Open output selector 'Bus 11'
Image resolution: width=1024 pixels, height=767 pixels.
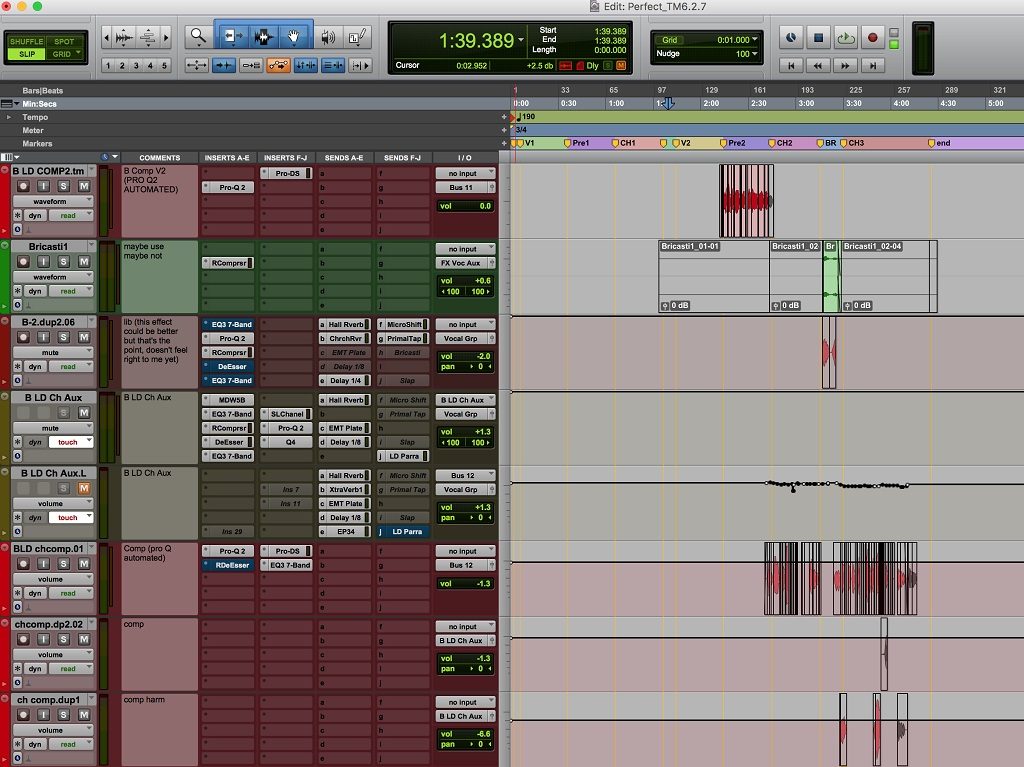pos(465,188)
